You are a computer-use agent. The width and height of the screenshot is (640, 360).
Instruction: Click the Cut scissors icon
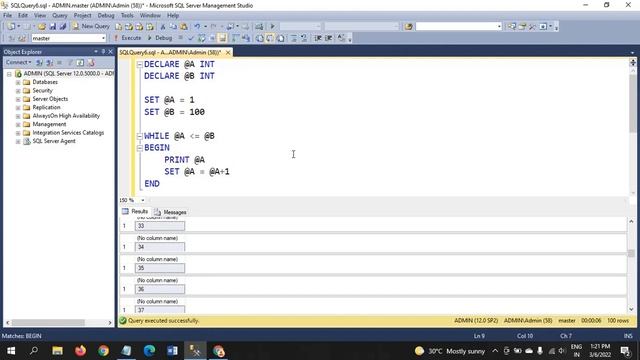click(162, 27)
